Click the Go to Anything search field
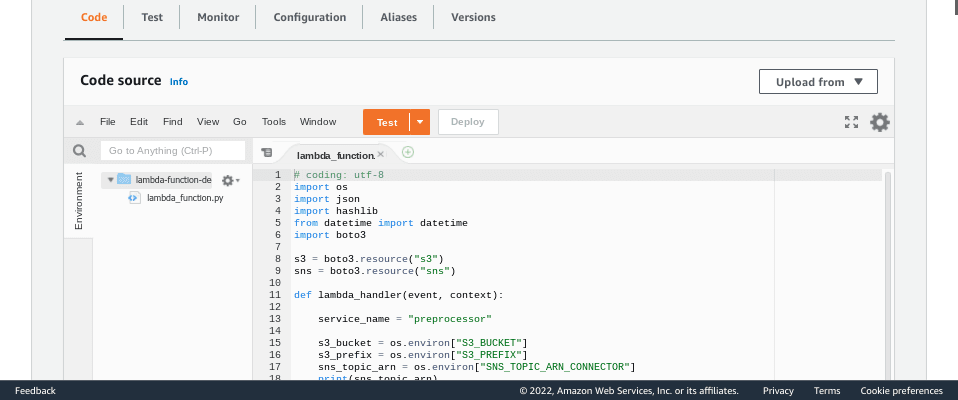 [x=173, y=151]
